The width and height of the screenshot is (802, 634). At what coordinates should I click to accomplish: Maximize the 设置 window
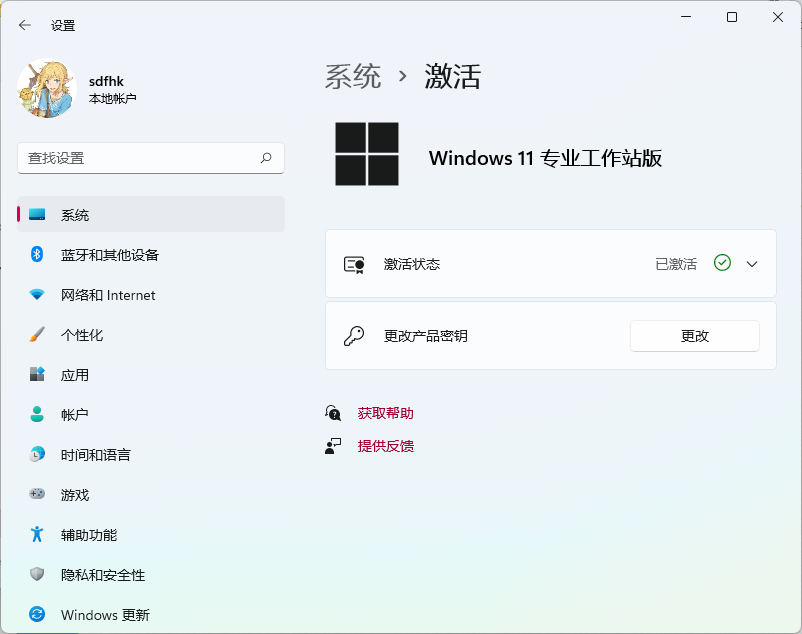pyautogui.click(x=732, y=17)
